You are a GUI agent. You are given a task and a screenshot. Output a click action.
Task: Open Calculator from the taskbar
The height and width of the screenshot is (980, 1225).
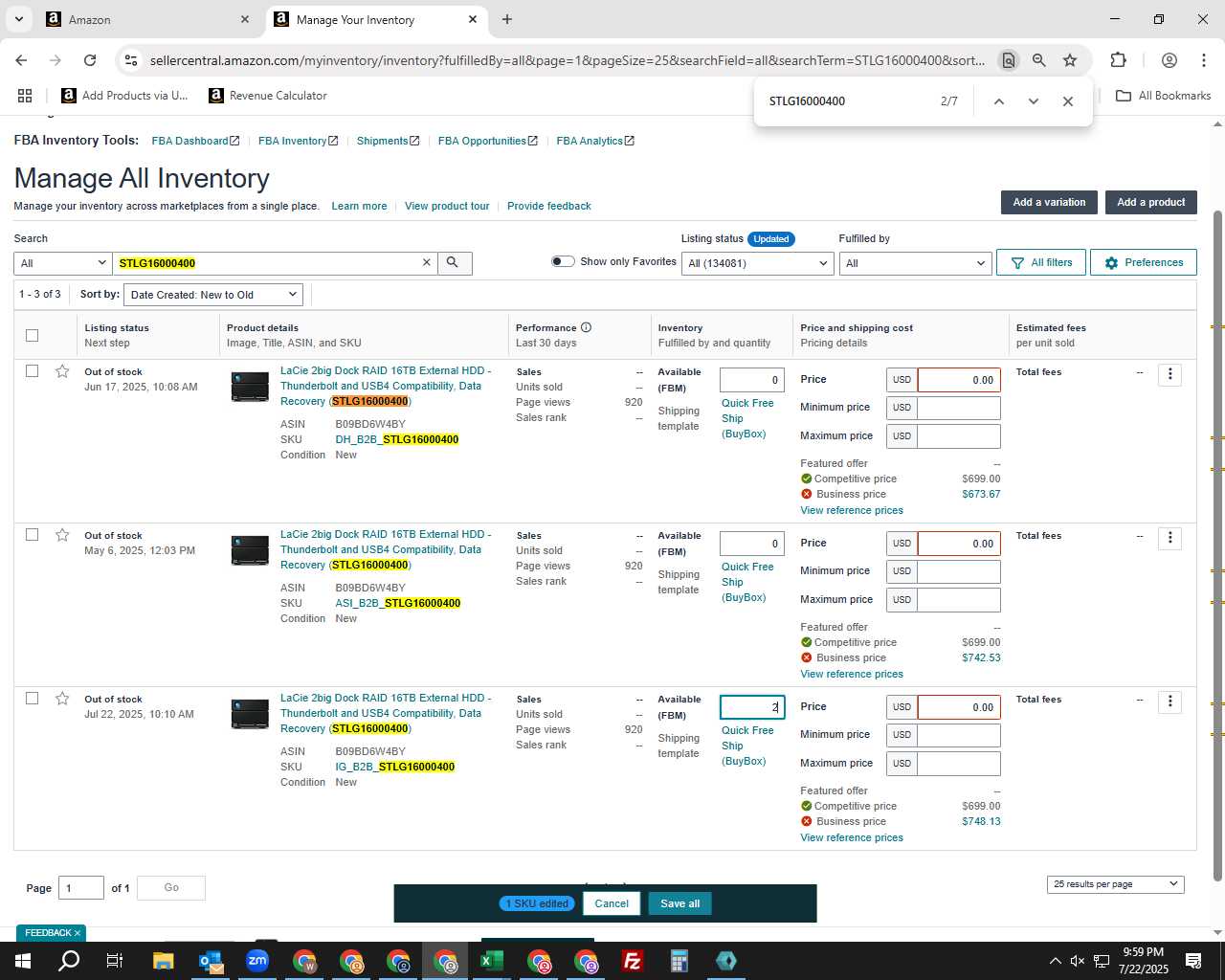(679, 961)
